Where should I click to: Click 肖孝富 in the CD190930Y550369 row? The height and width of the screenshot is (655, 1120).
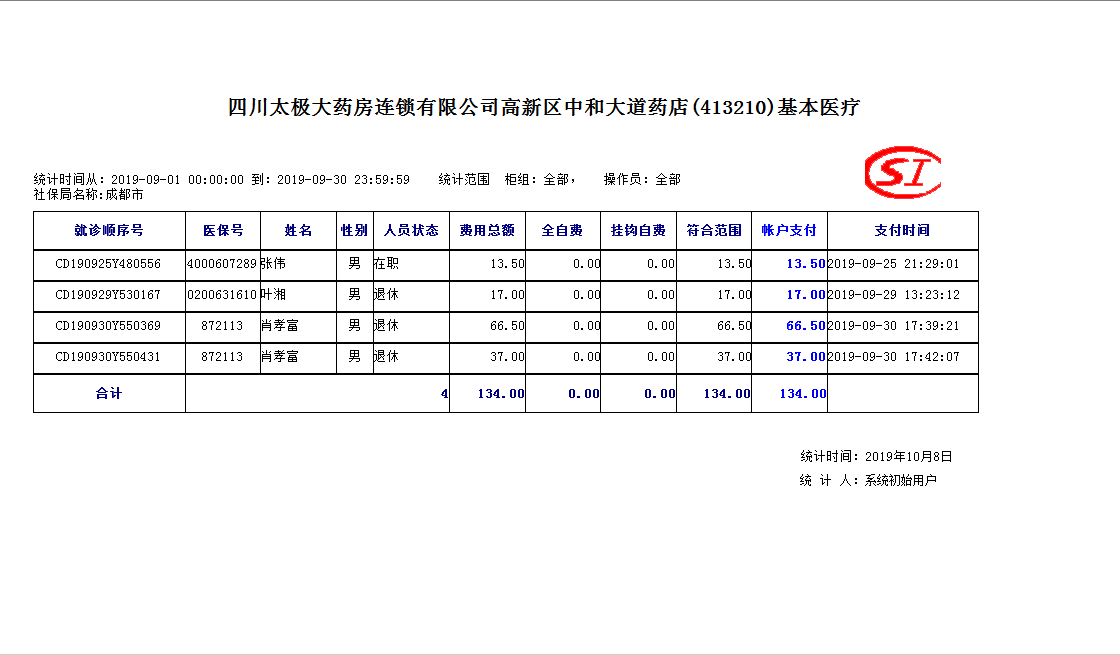[x=280, y=326]
